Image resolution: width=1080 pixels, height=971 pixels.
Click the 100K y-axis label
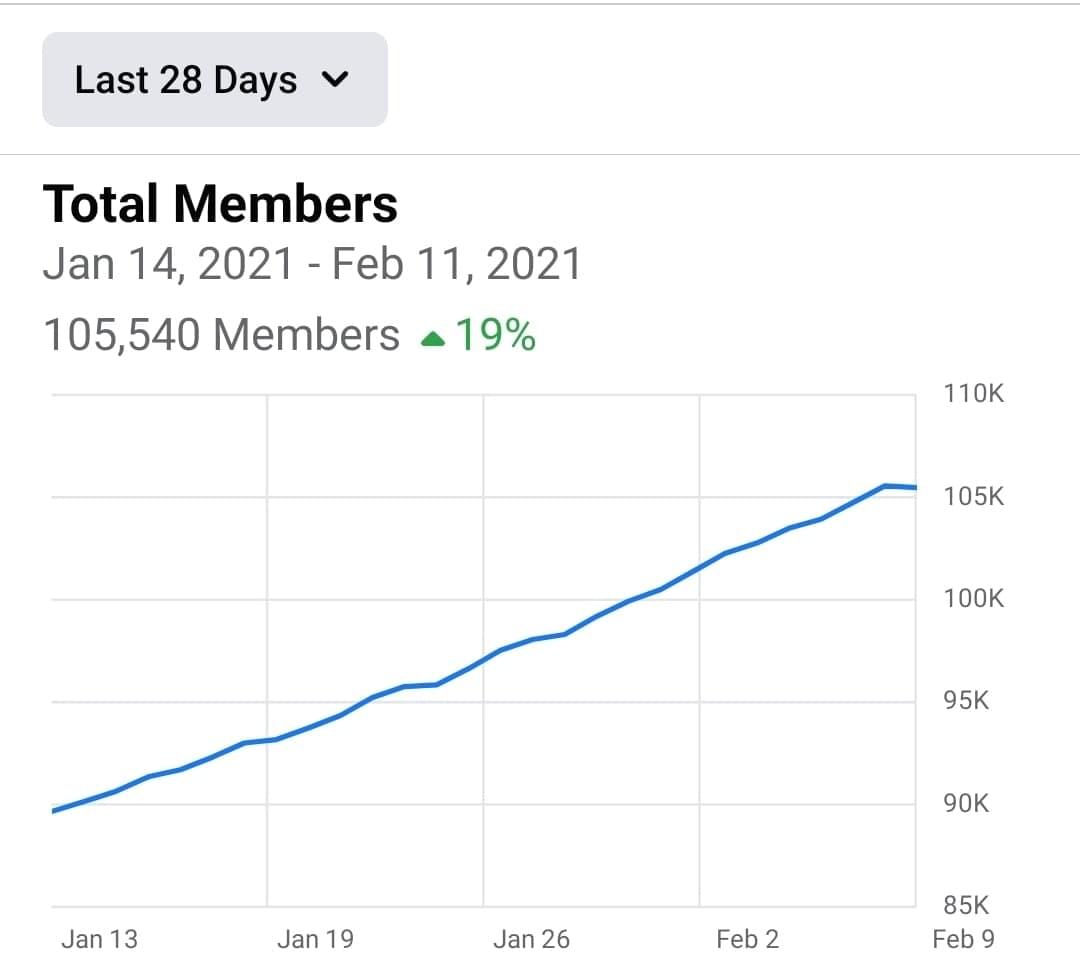pyautogui.click(x=973, y=599)
